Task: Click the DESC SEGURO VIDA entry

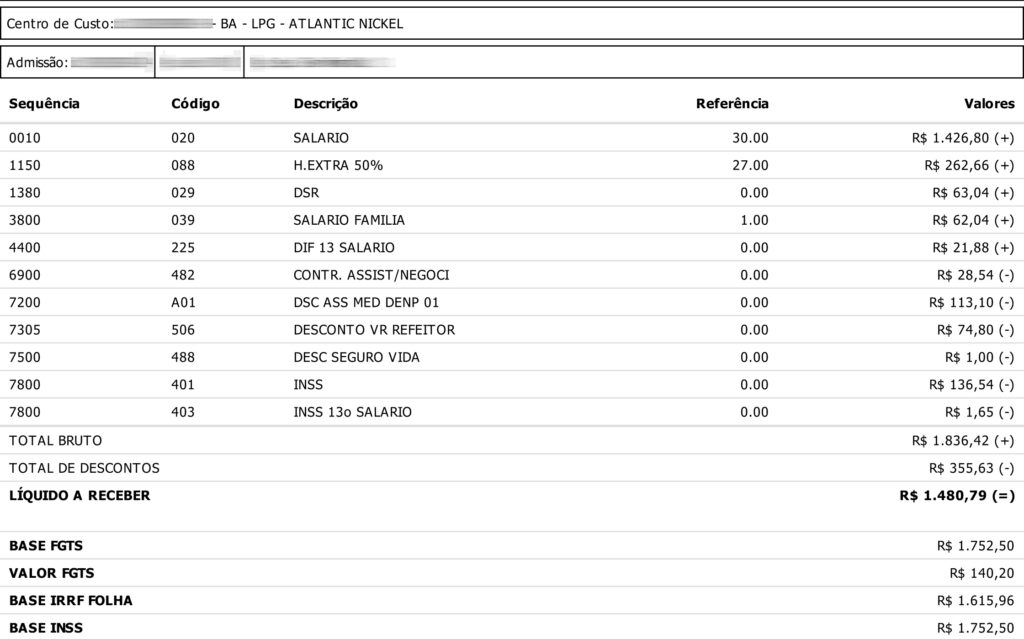Action: [356, 357]
